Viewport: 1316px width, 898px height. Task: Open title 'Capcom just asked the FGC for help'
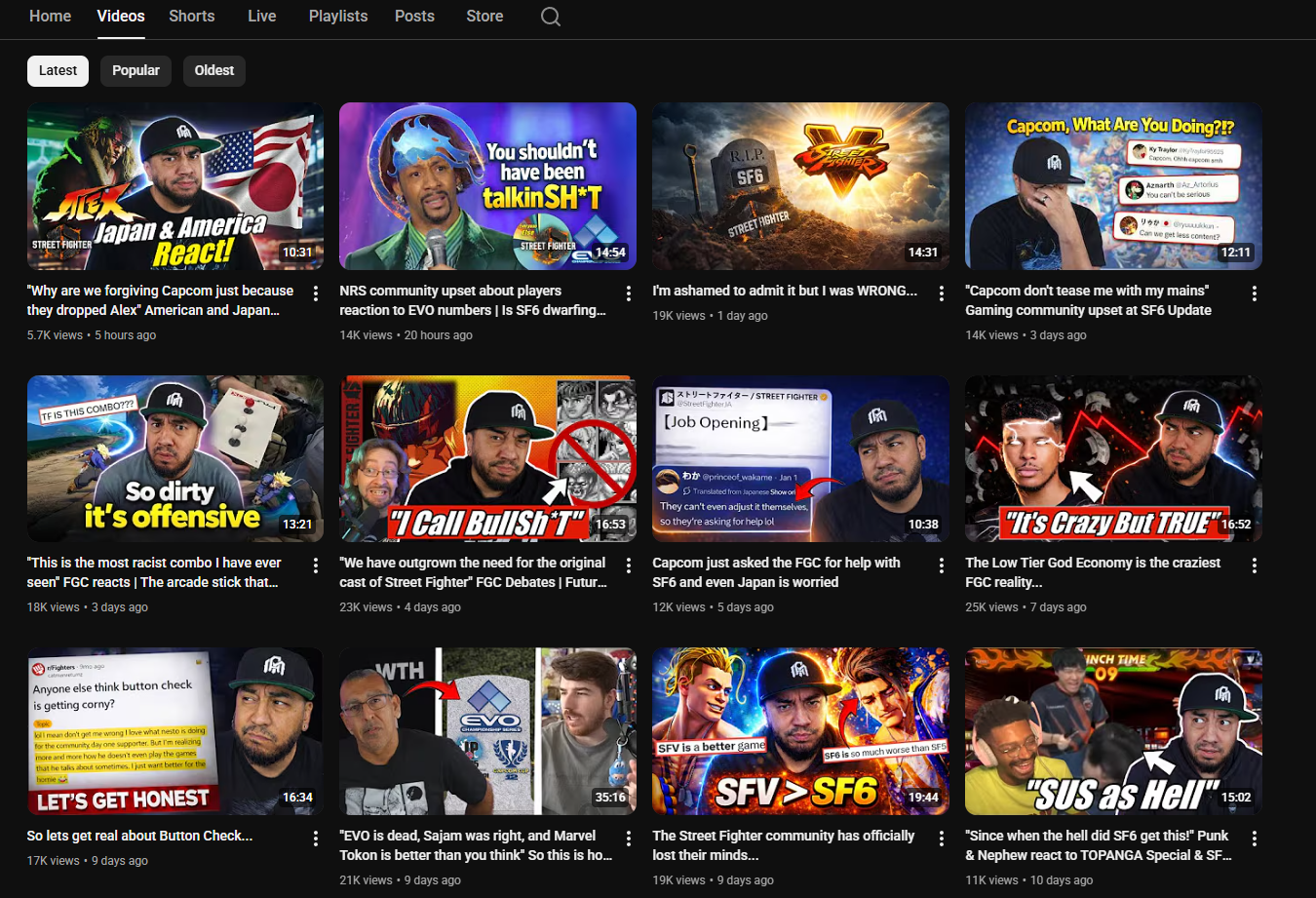pyautogui.click(x=776, y=572)
